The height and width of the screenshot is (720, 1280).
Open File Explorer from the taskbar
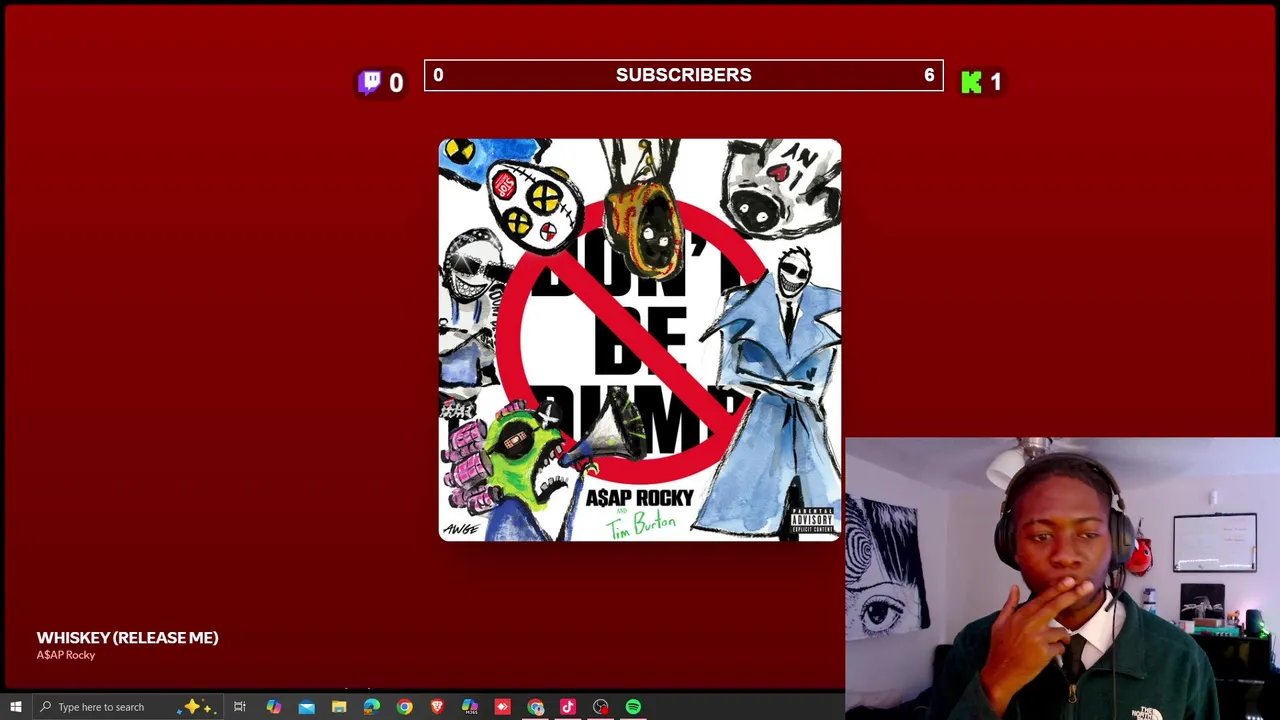point(339,707)
